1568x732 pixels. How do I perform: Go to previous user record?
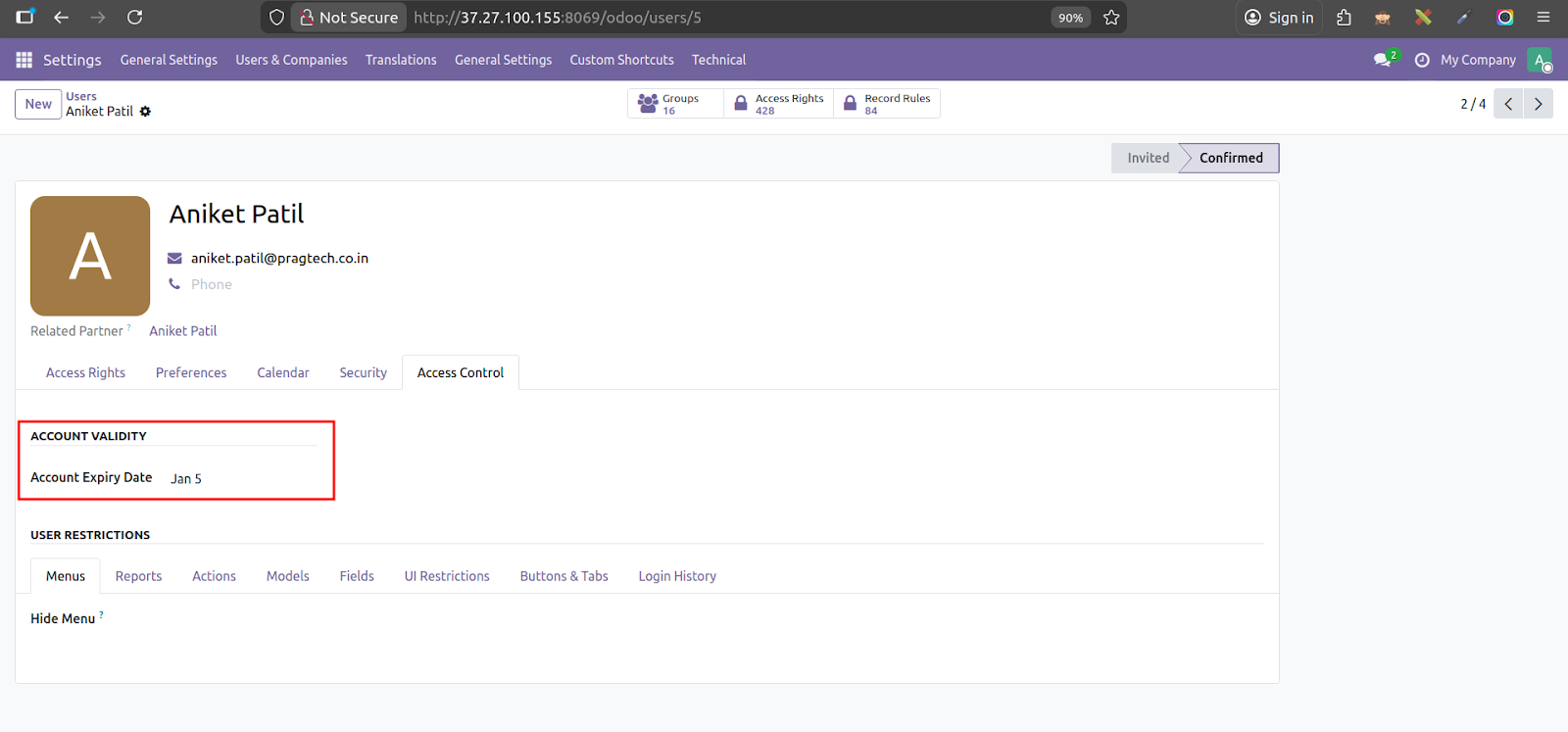coord(1508,104)
